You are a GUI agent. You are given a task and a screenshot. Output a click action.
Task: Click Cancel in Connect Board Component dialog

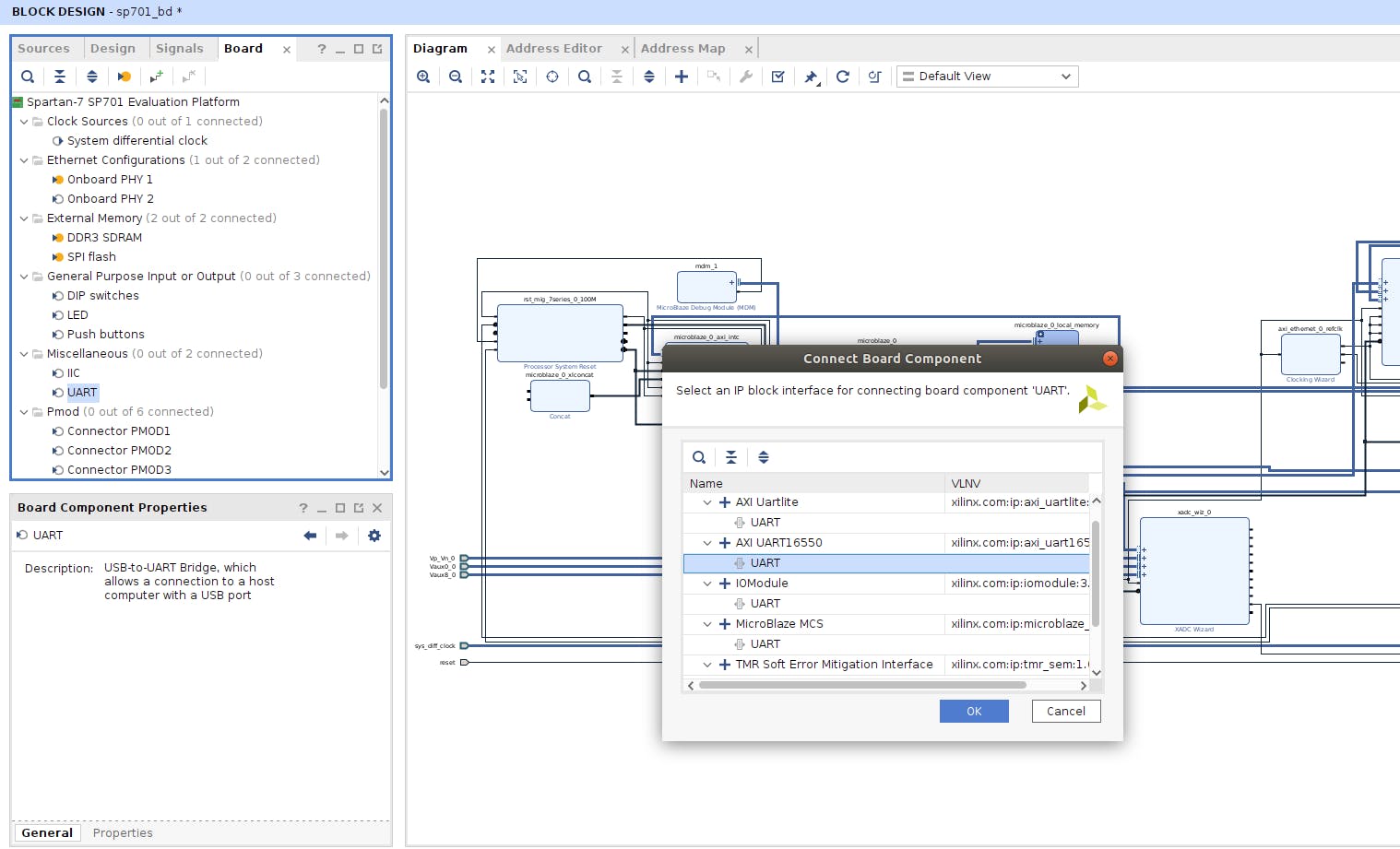click(1066, 712)
